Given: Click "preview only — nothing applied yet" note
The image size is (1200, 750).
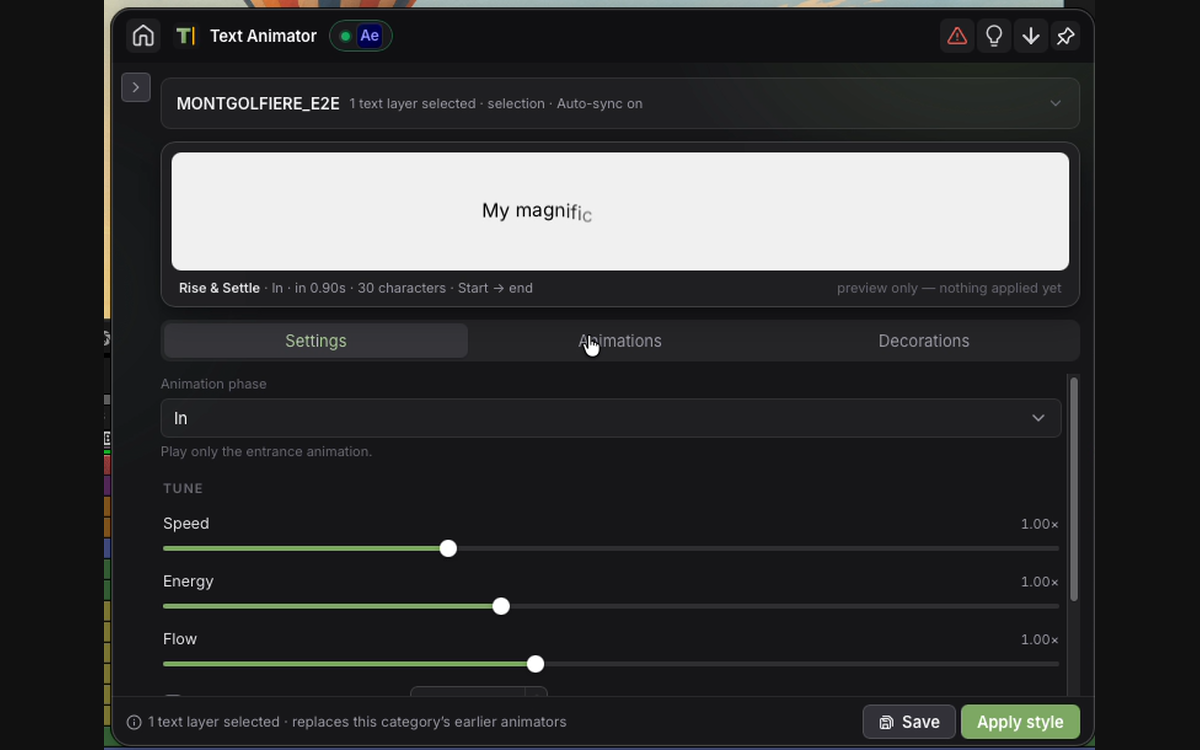Looking at the screenshot, I should coord(949,288).
